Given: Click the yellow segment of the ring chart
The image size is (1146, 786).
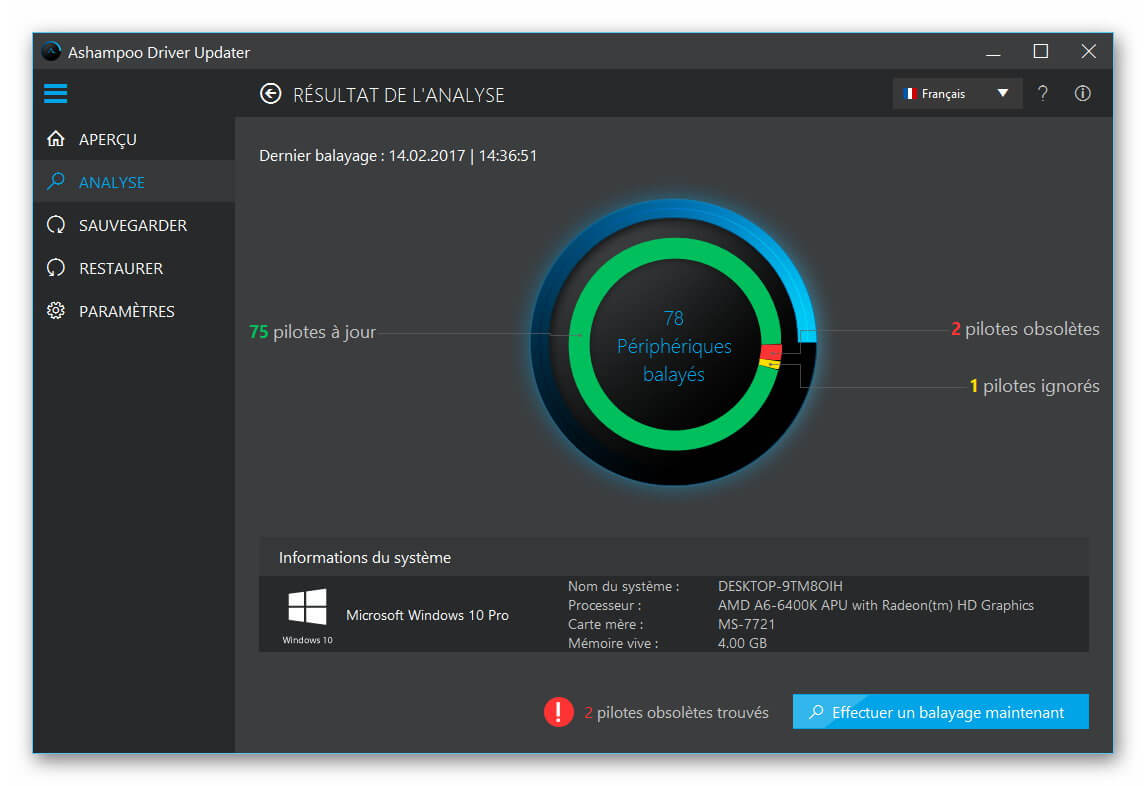Looking at the screenshot, I should 770,363.
